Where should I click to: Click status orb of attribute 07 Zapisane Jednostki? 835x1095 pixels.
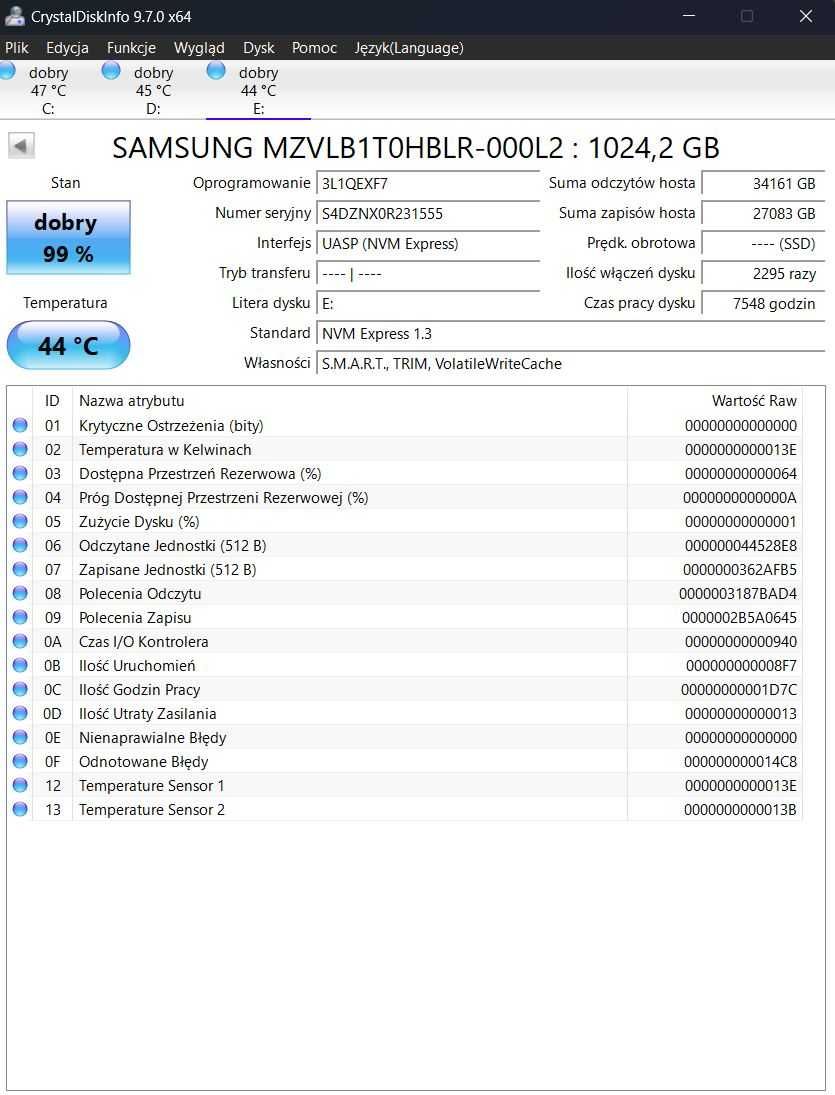coord(20,569)
